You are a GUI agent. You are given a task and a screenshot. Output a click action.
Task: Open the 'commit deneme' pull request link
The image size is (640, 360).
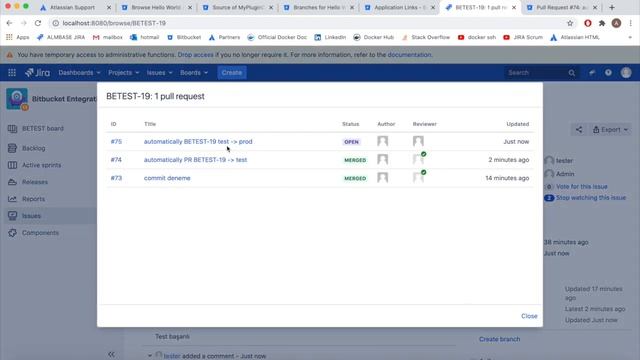167,178
